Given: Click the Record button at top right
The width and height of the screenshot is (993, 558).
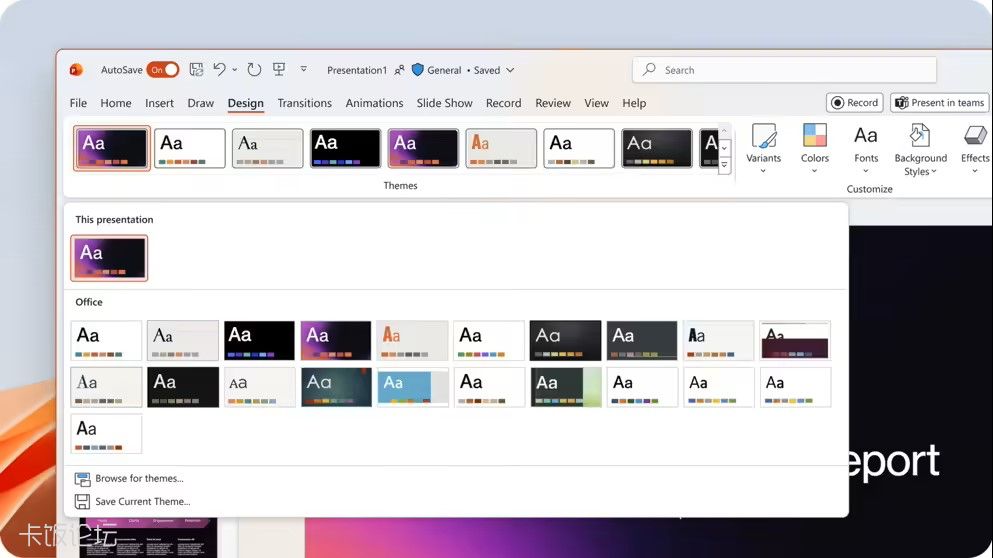Looking at the screenshot, I should pyautogui.click(x=855, y=103).
